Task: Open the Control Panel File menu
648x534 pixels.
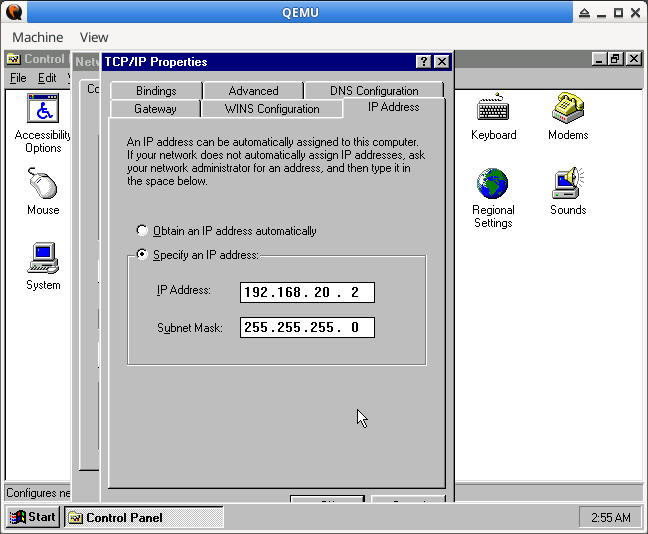Action: click(x=18, y=78)
